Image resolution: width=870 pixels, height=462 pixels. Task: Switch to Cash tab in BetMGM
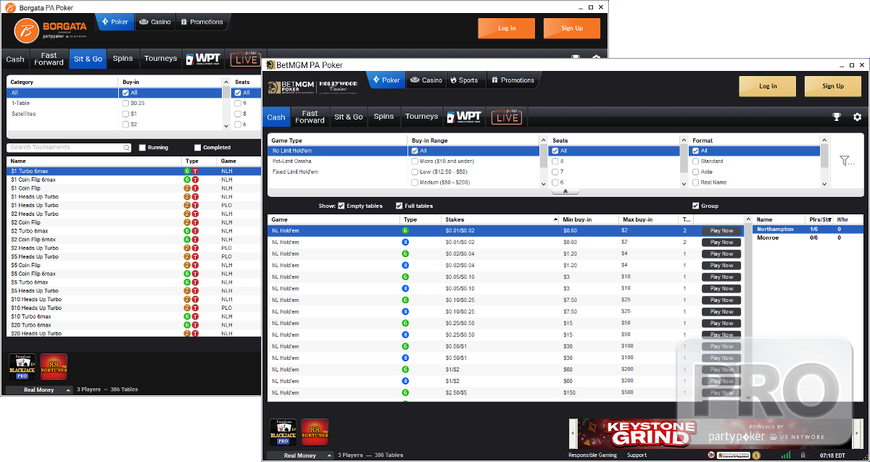(x=276, y=117)
